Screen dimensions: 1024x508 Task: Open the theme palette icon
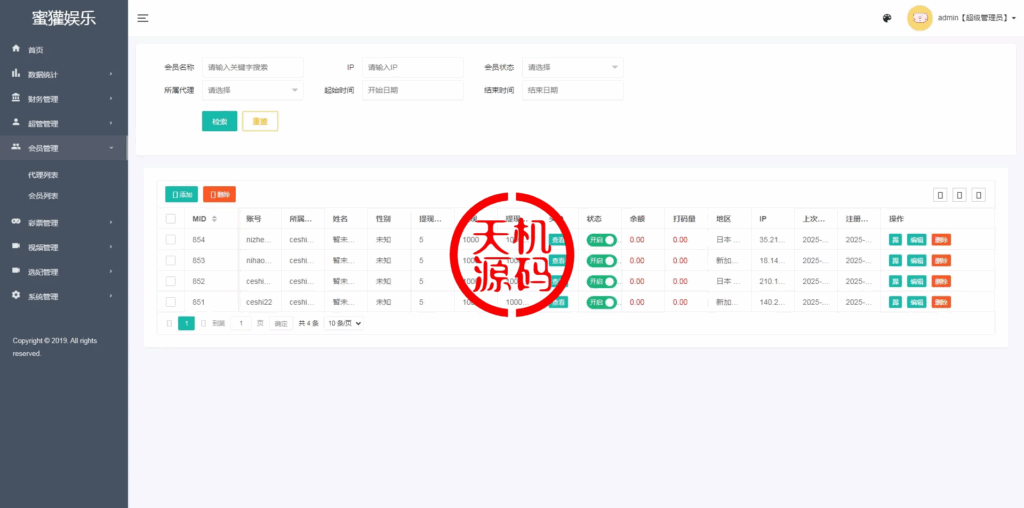click(887, 18)
